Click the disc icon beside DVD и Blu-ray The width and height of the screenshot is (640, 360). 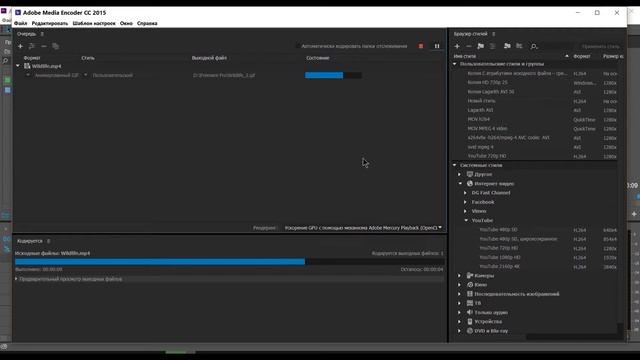coord(470,331)
